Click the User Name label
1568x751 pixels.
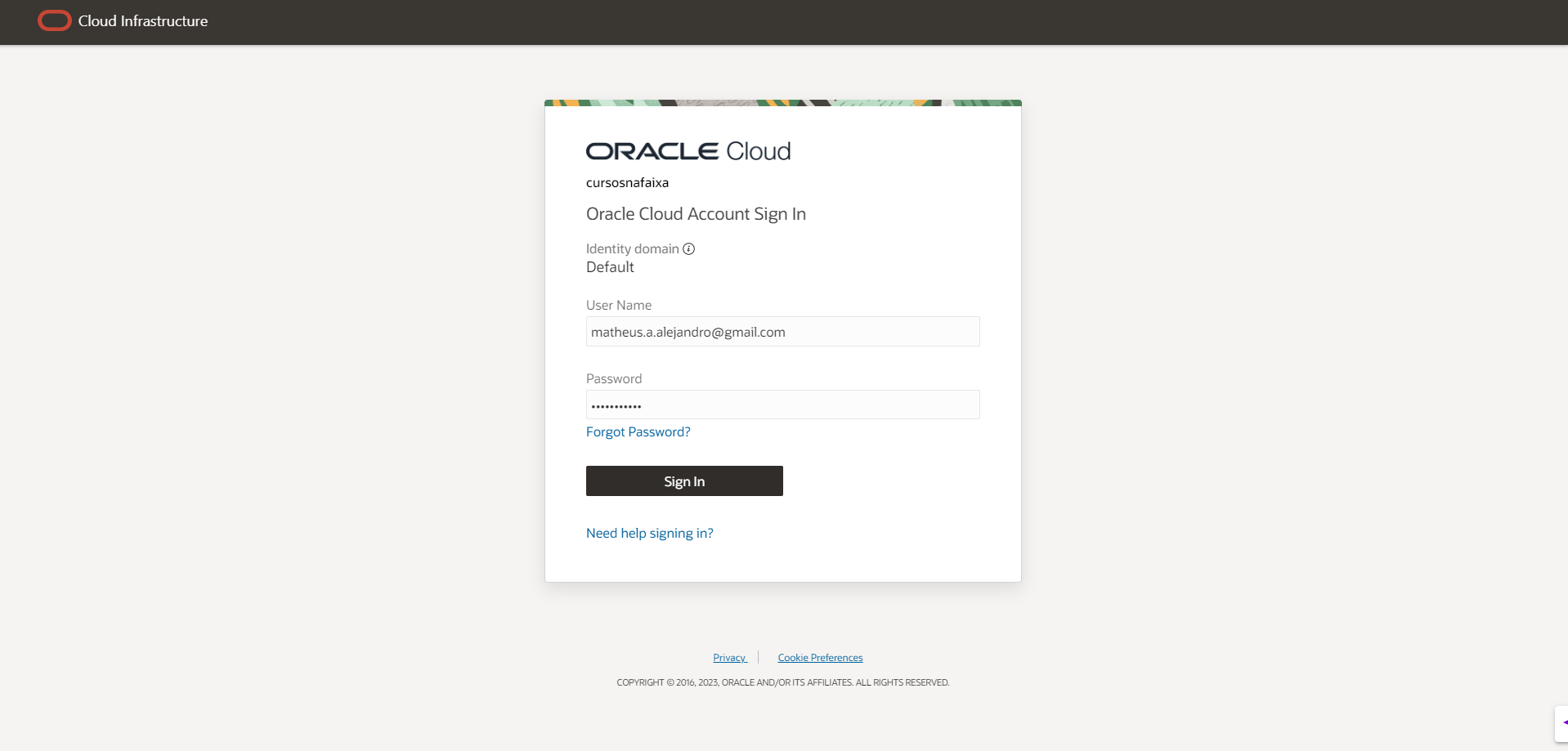pos(618,305)
